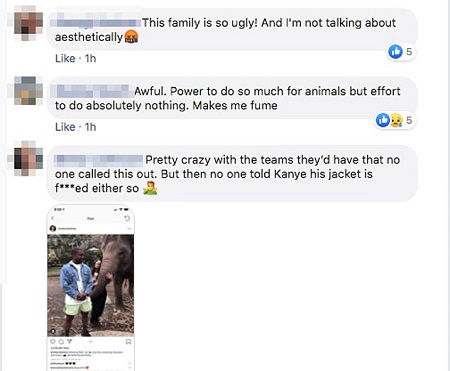The height and width of the screenshot is (371, 450).
Task: Click the blurred author name on 'Pretty crazy' comment
Action: pyautogui.click(x=98, y=160)
